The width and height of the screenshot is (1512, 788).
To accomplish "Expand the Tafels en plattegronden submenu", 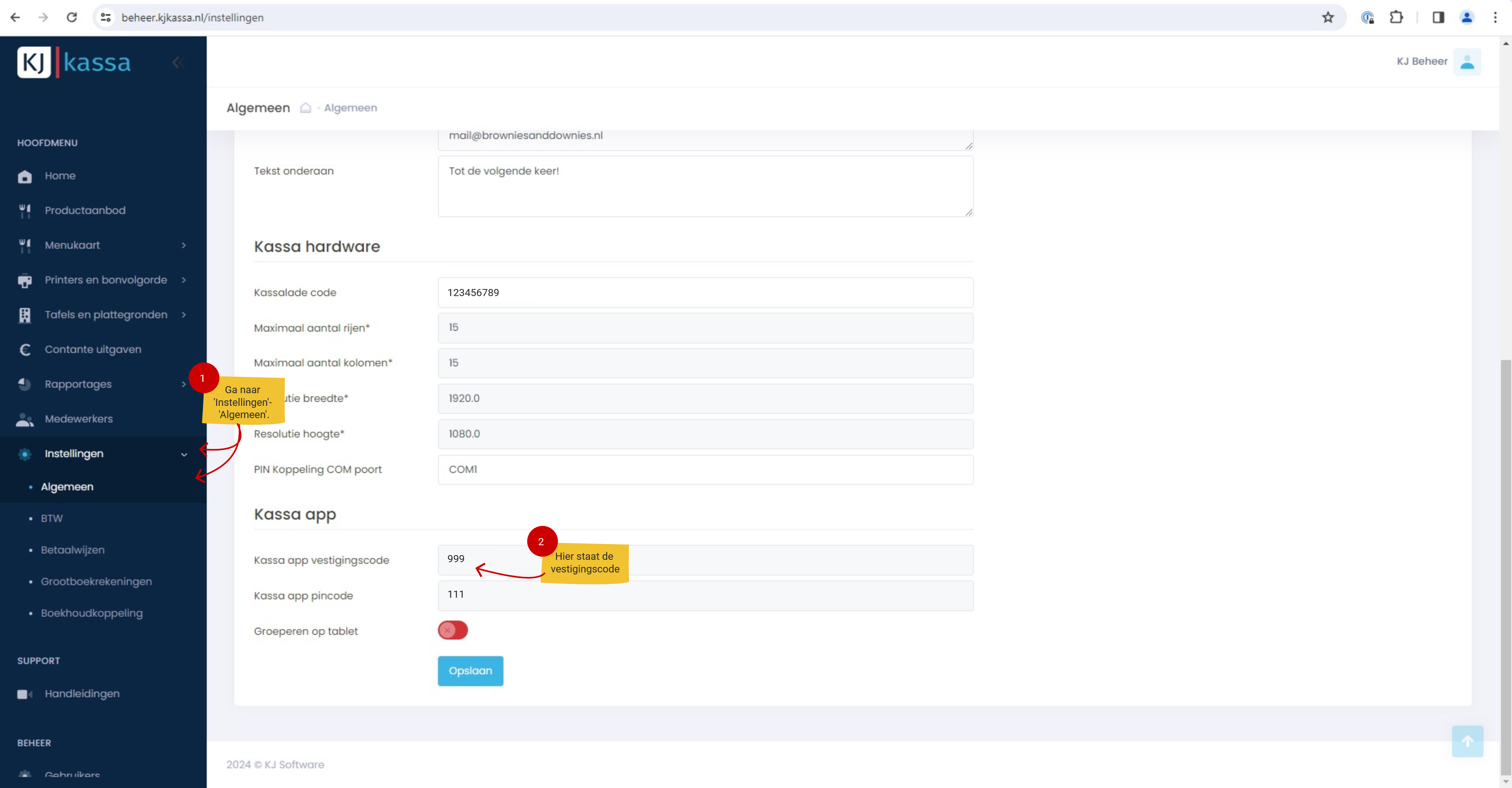I will 184,315.
